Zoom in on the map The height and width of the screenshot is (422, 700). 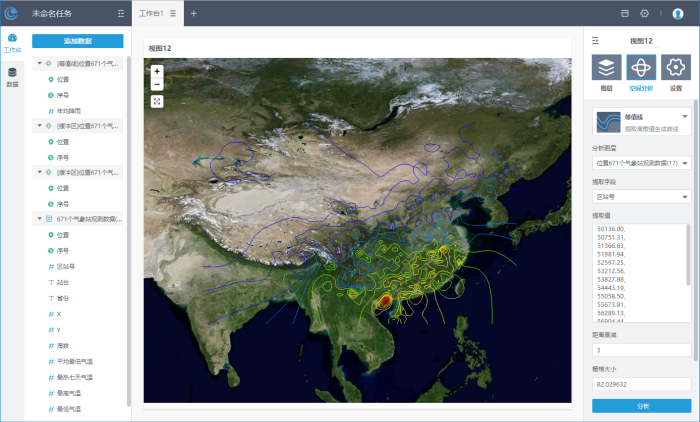click(157, 72)
